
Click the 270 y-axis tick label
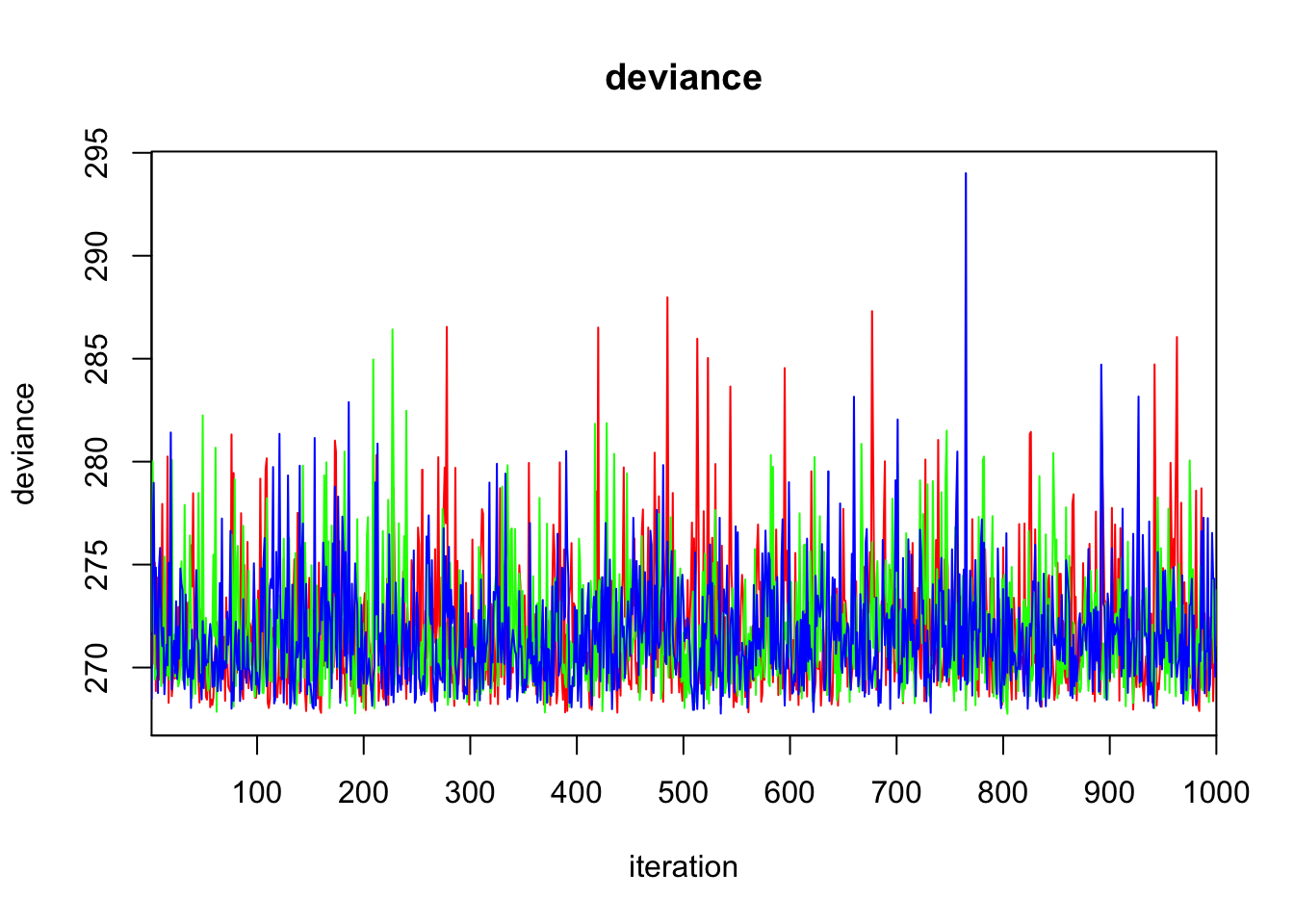pyautogui.click(x=98, y=667)
